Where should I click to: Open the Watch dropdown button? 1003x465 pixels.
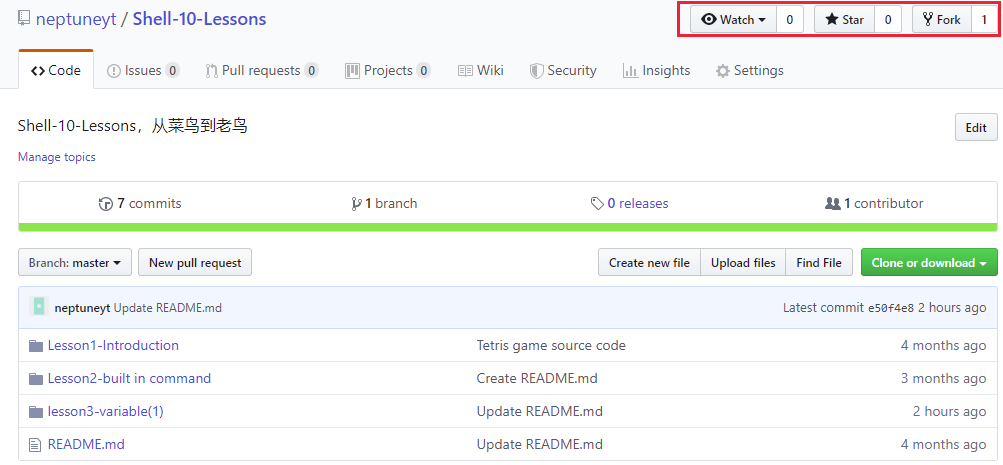pyautogui.click(x=733, y=20)
